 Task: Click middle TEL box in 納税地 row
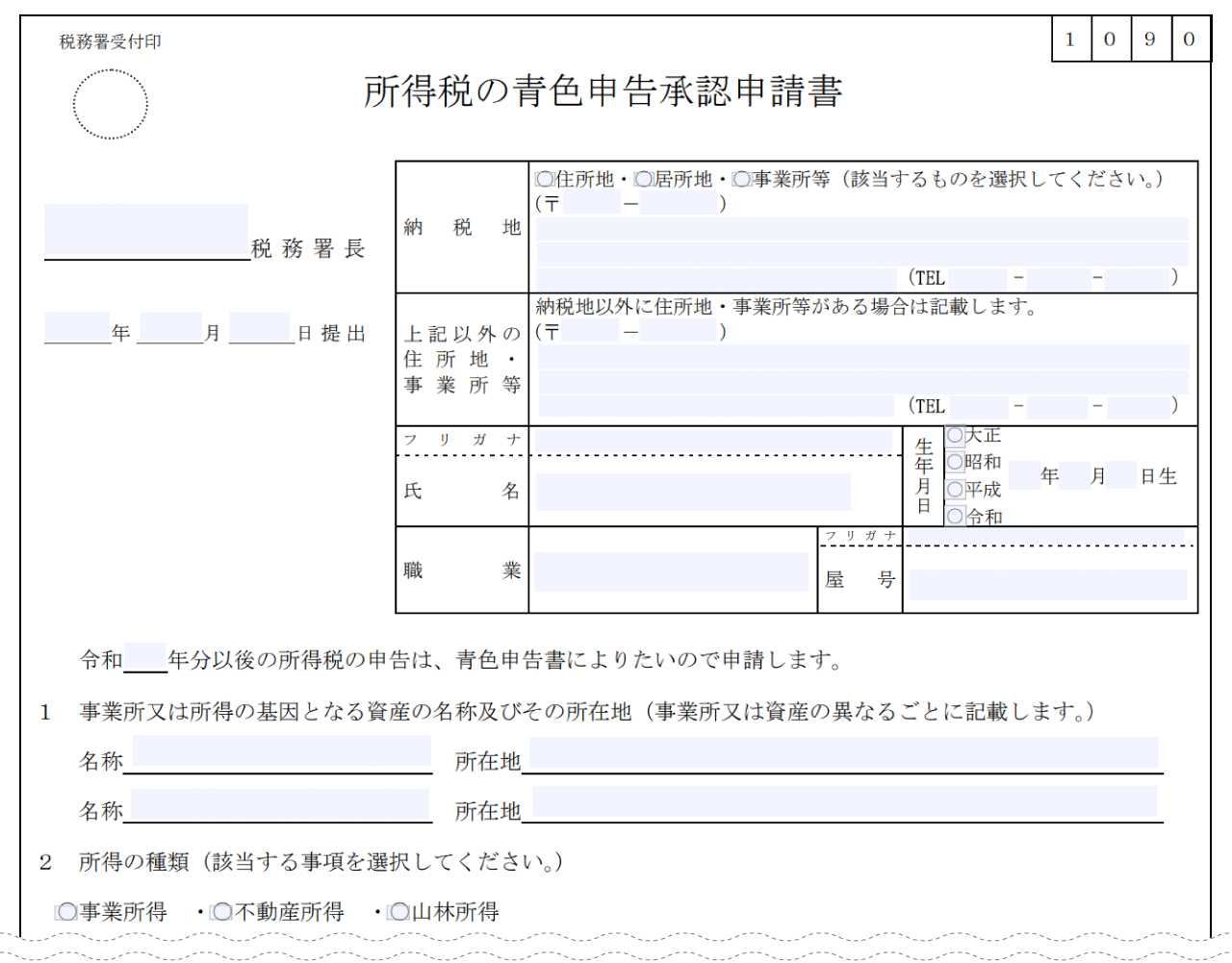click(x=1058, y=278)
